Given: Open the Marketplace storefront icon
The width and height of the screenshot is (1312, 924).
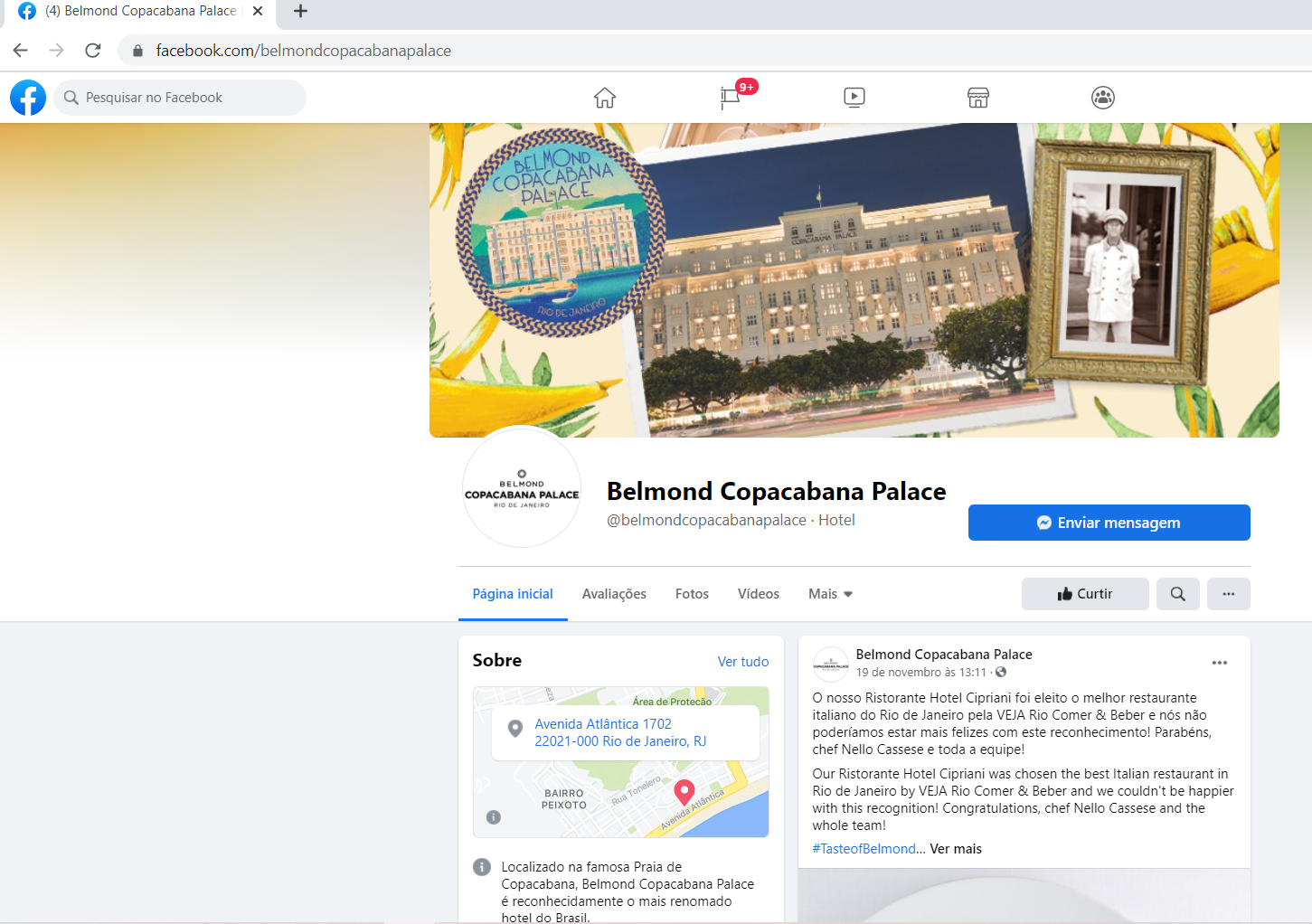Looking at the screenshot, I should [x=978, y=98].
